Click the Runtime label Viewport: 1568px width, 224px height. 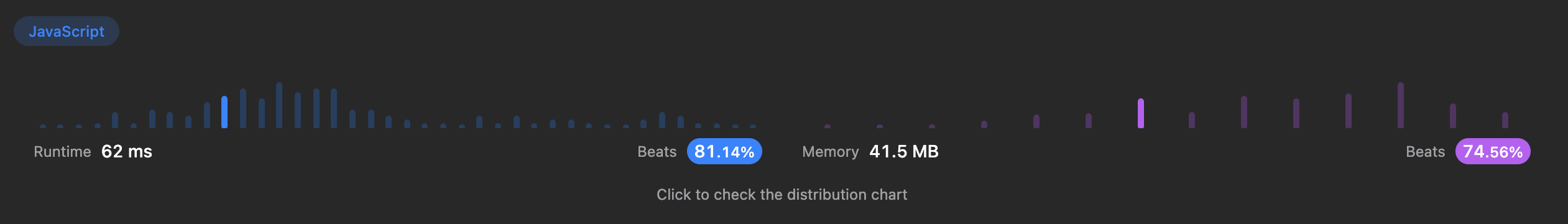coord(62,151)
